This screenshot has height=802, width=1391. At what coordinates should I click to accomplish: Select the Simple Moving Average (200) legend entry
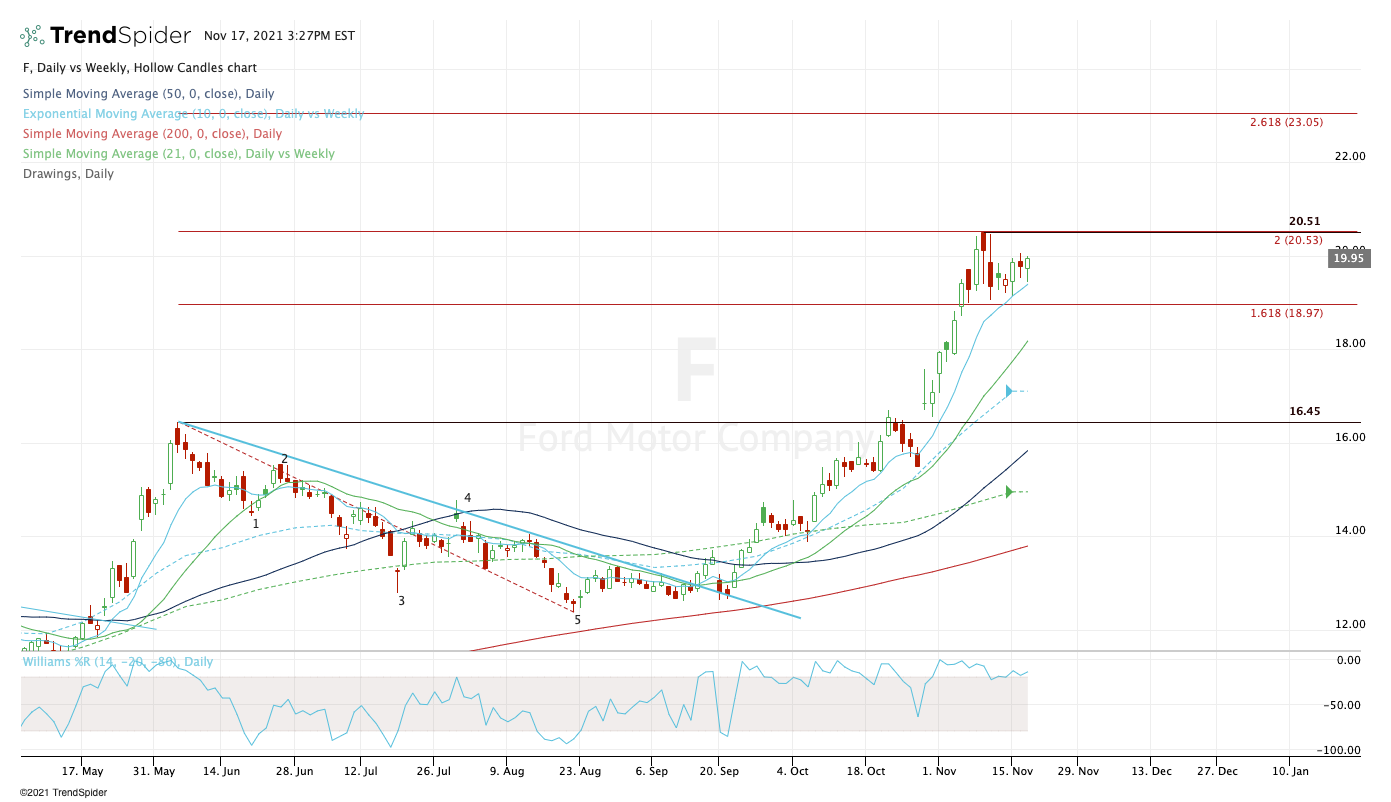pyautogui.click(x=152, y=134)
